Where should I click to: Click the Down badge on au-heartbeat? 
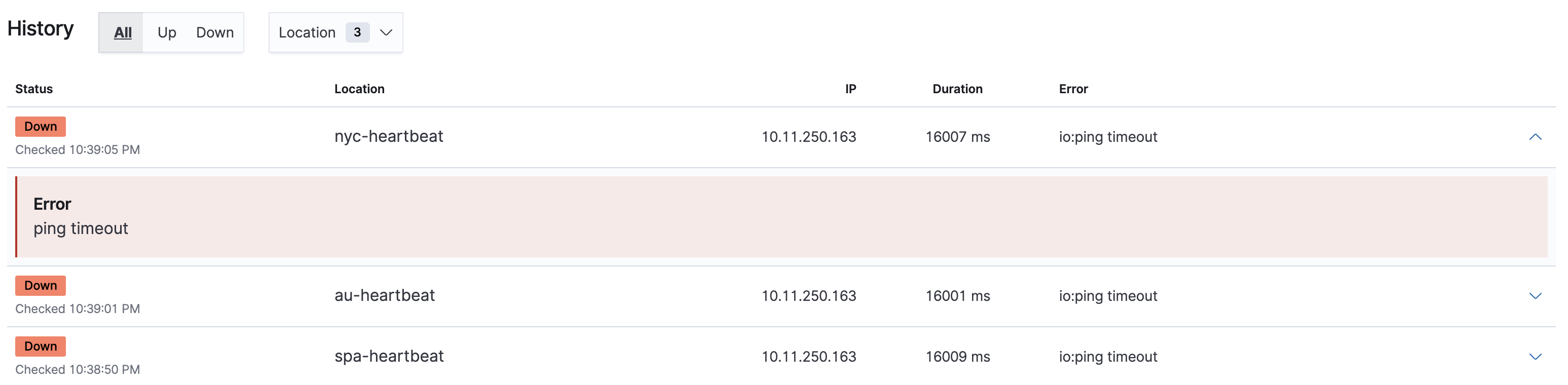pyautogui.click(x=40, y=285)
